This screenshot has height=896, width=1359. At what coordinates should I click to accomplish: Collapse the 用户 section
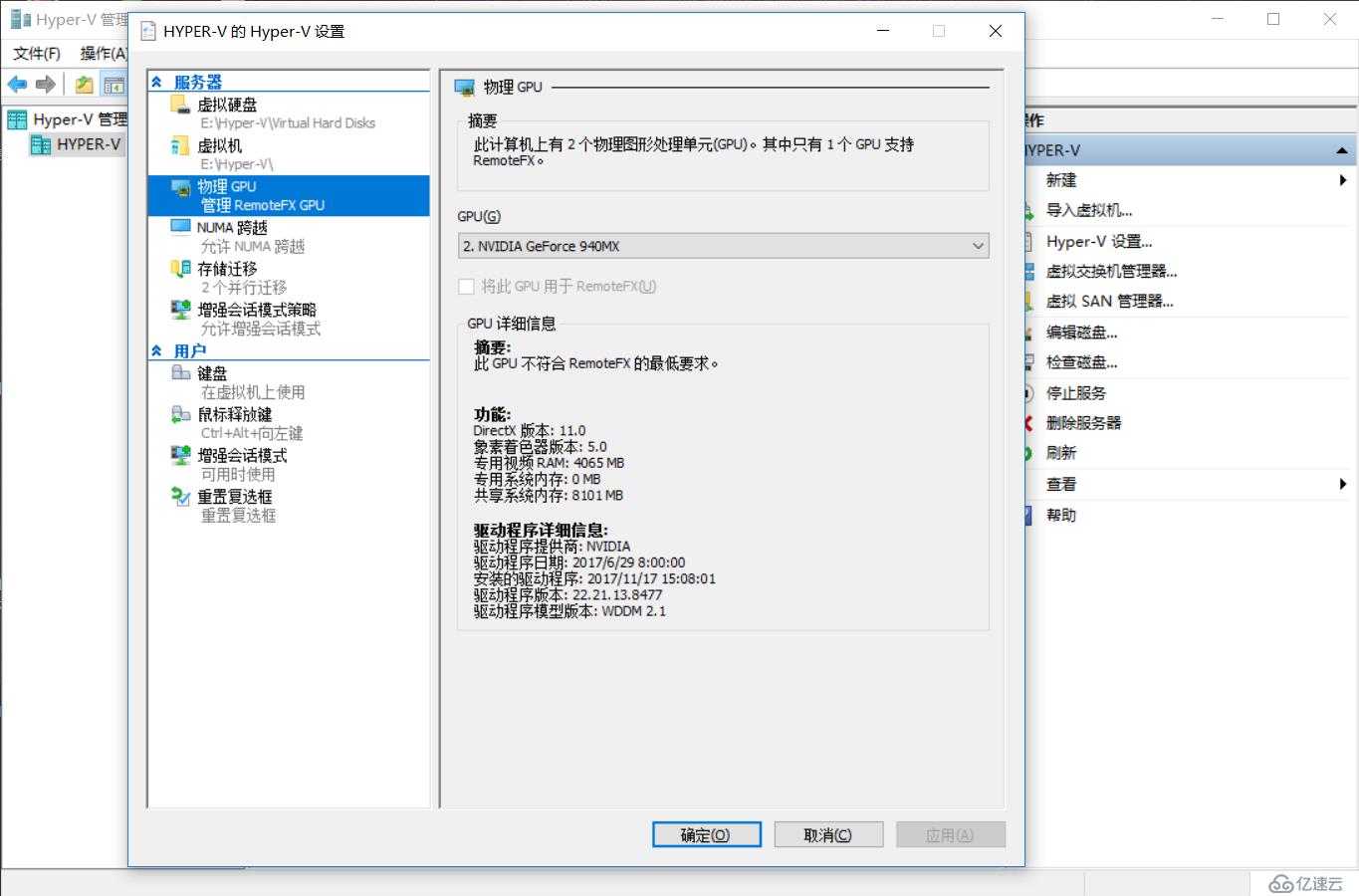156,351
